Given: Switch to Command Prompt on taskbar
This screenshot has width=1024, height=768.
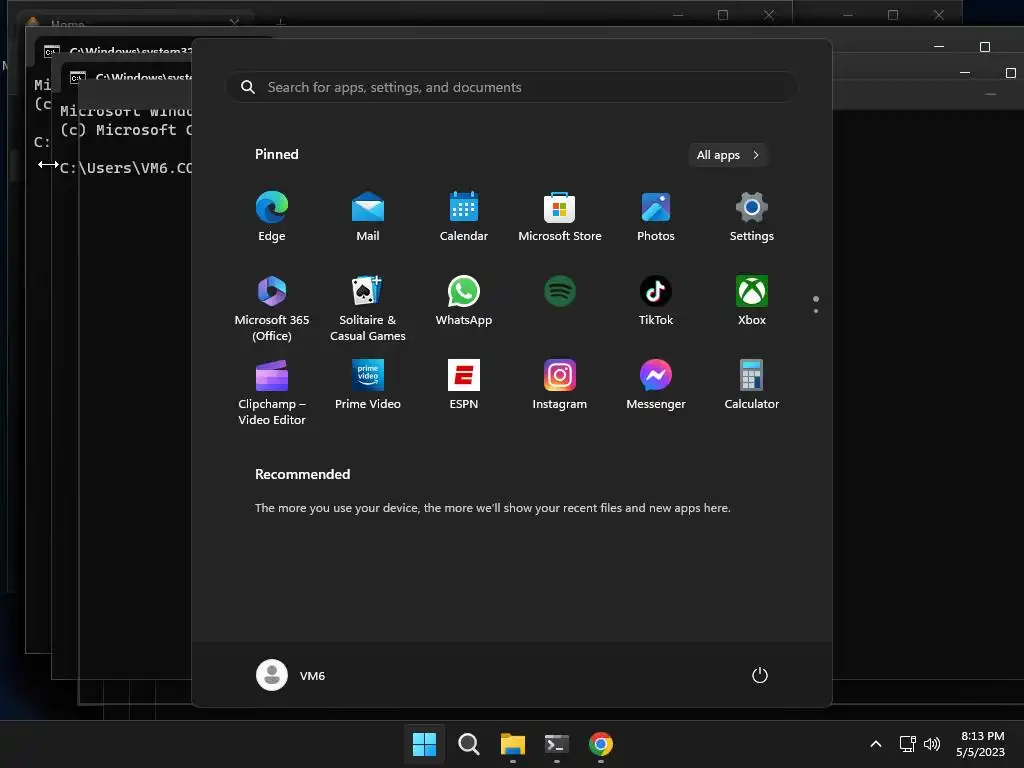Looking at the screenshot, I should point(556,744).
